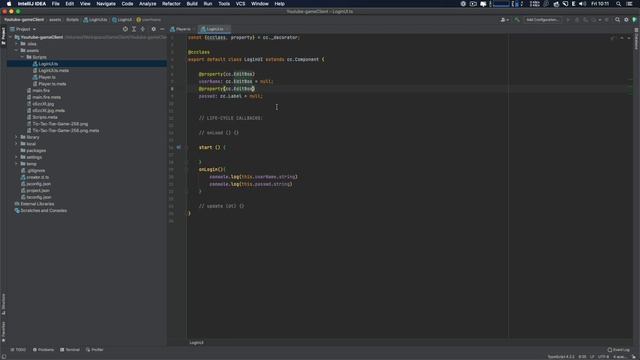The image size is (640, 360).
Task: Open IDE settings gear in top toolbar
Action: (x=626, y=20)
